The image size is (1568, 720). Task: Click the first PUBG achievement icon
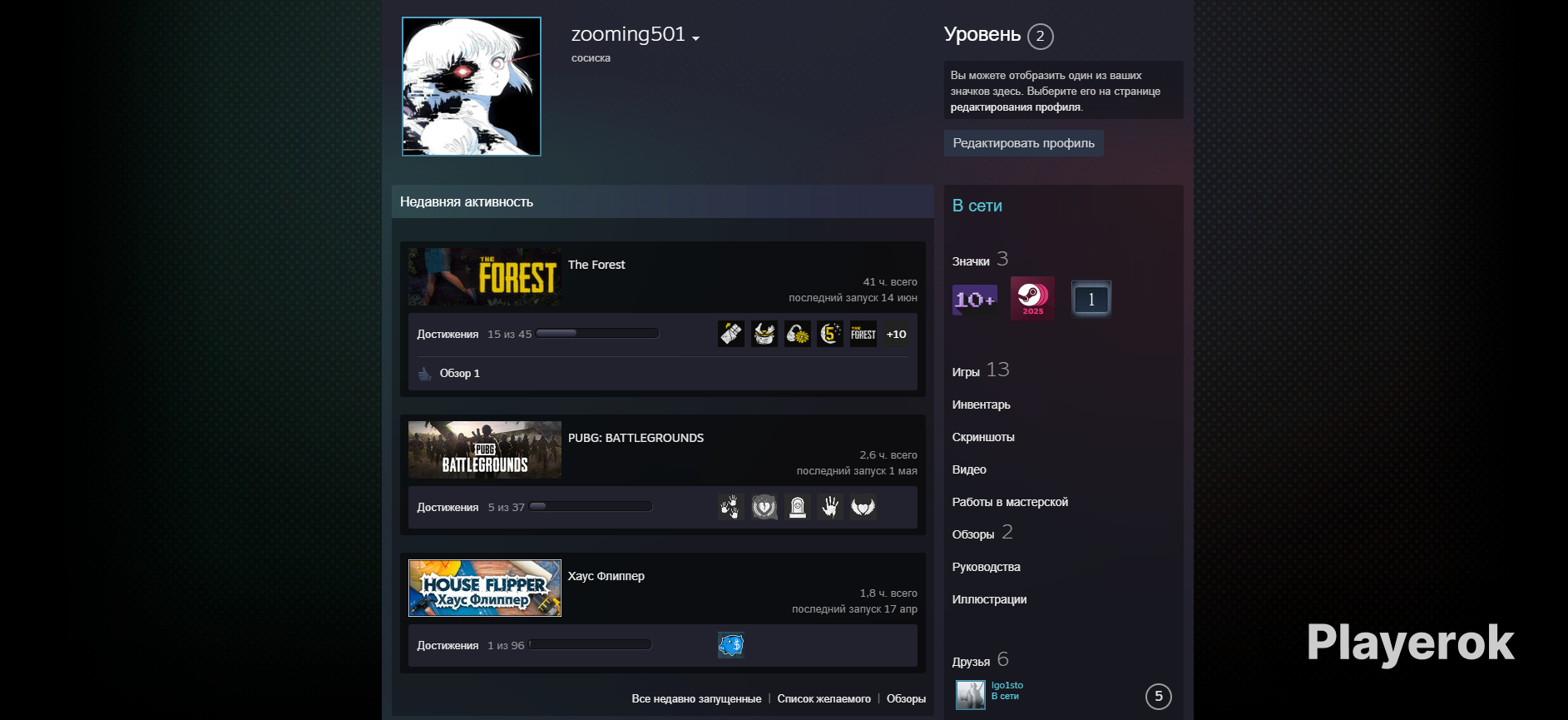[x=731, y=507]
